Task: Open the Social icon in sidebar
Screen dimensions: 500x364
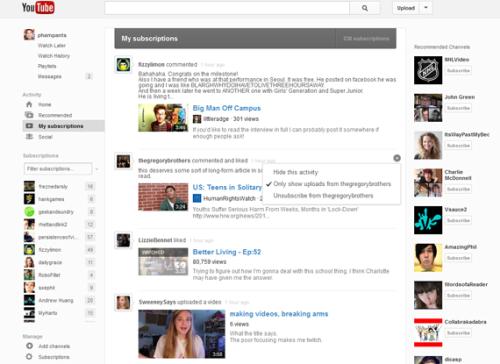Action: 29,137
